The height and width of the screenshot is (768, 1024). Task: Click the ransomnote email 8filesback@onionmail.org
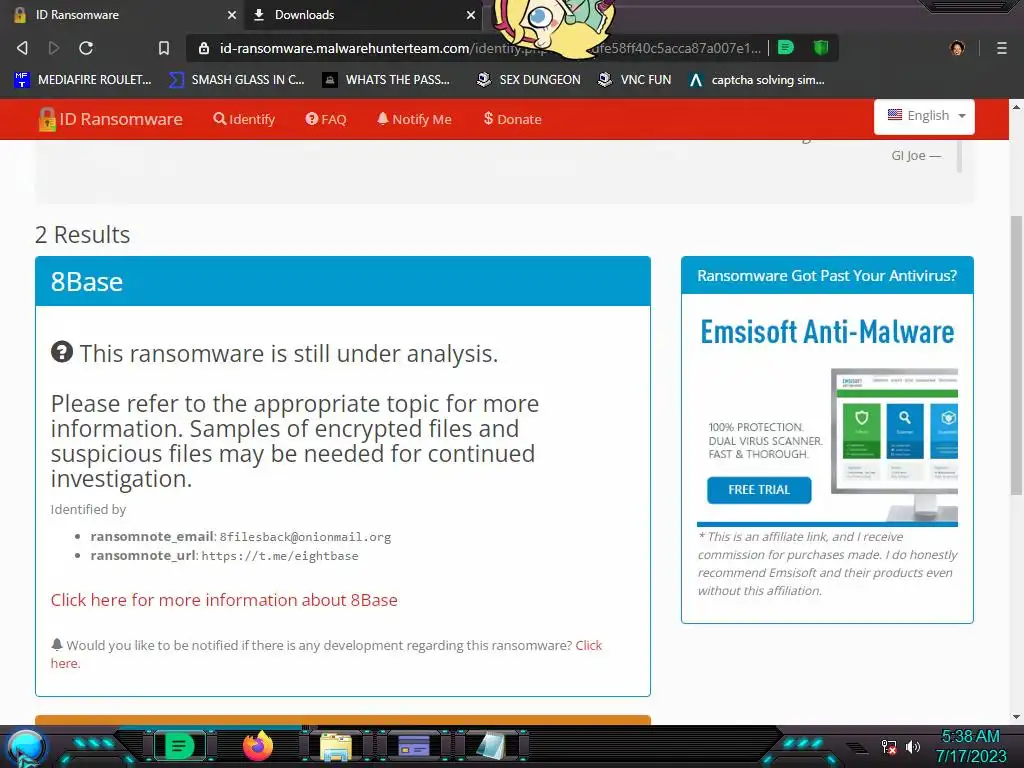tap(305, 537)
